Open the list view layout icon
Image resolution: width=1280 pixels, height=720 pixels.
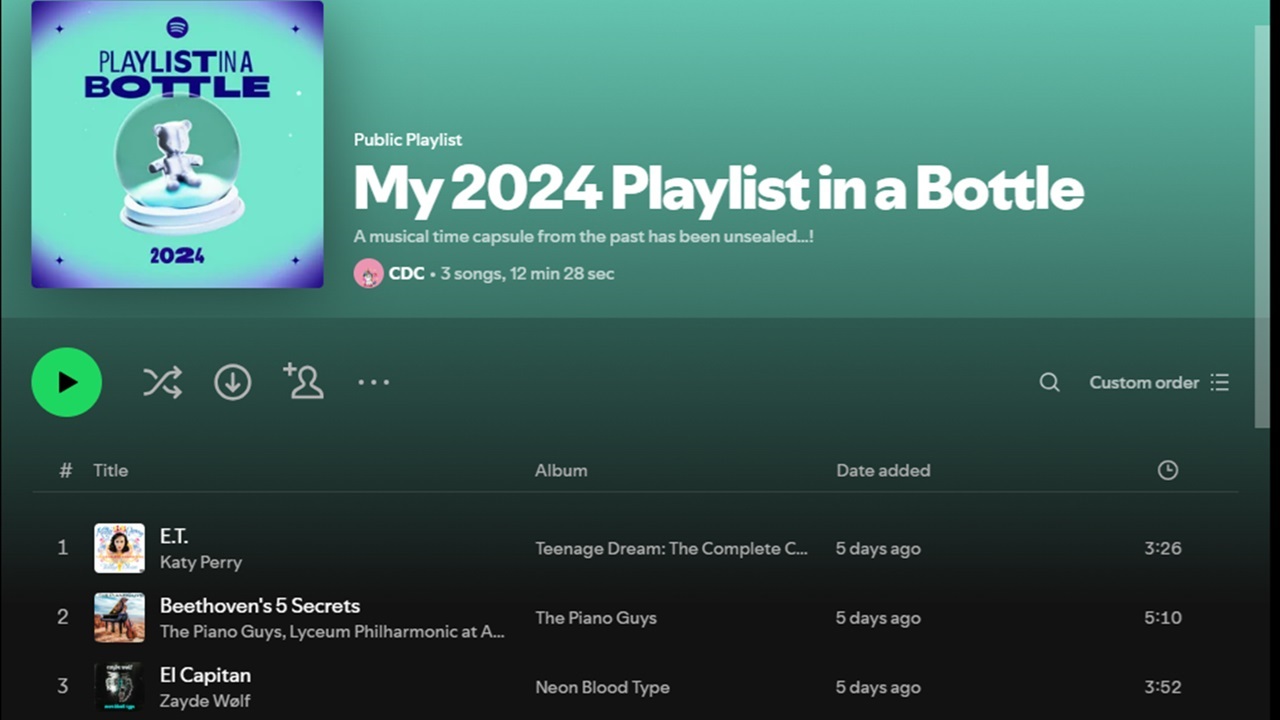pyautogui.click(x=1220, y=382)
